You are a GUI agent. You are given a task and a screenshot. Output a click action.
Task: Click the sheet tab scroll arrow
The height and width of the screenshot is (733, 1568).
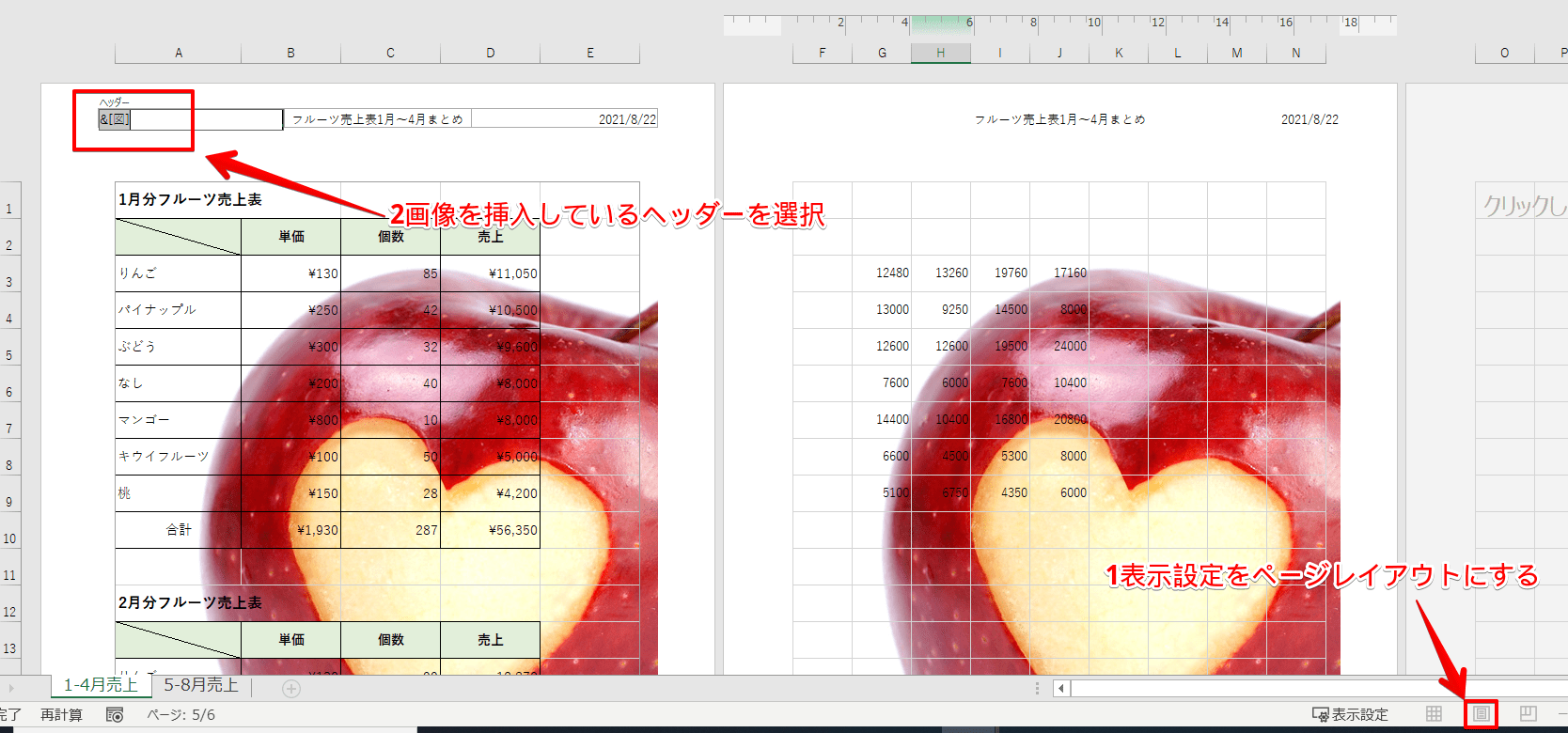[x=11, y=689]
